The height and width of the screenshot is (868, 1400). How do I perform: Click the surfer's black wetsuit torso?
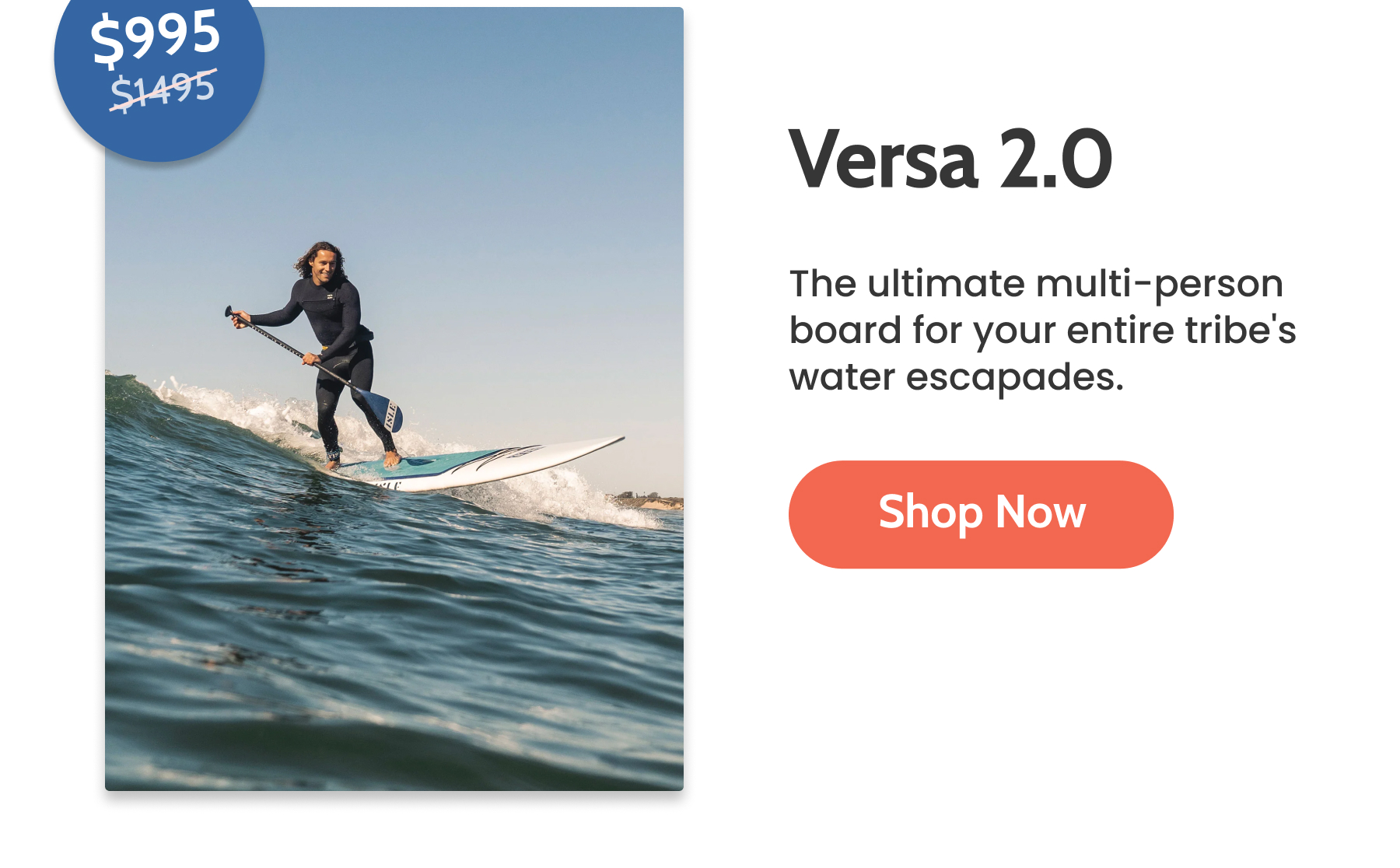333,312
